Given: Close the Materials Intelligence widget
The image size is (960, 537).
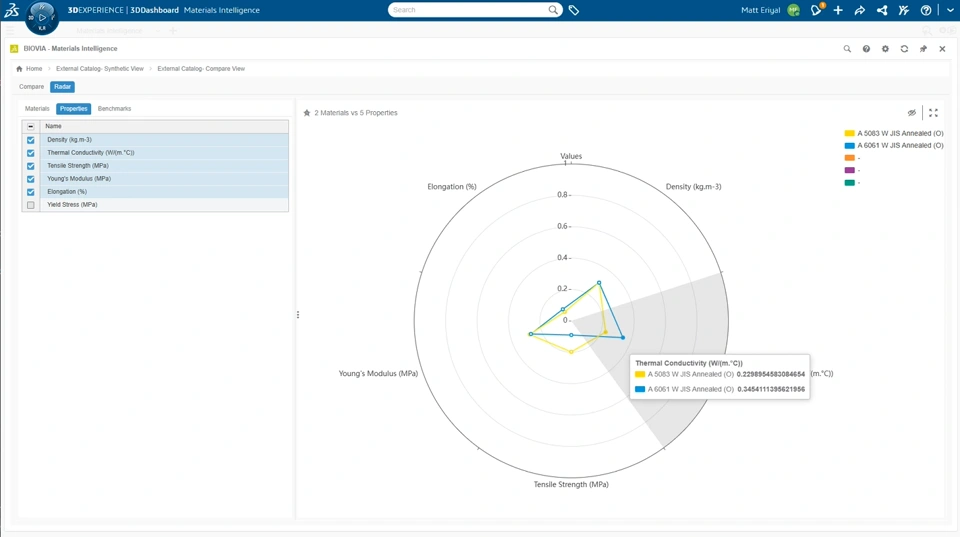Looking at the screenshot, I should [942, 48].
